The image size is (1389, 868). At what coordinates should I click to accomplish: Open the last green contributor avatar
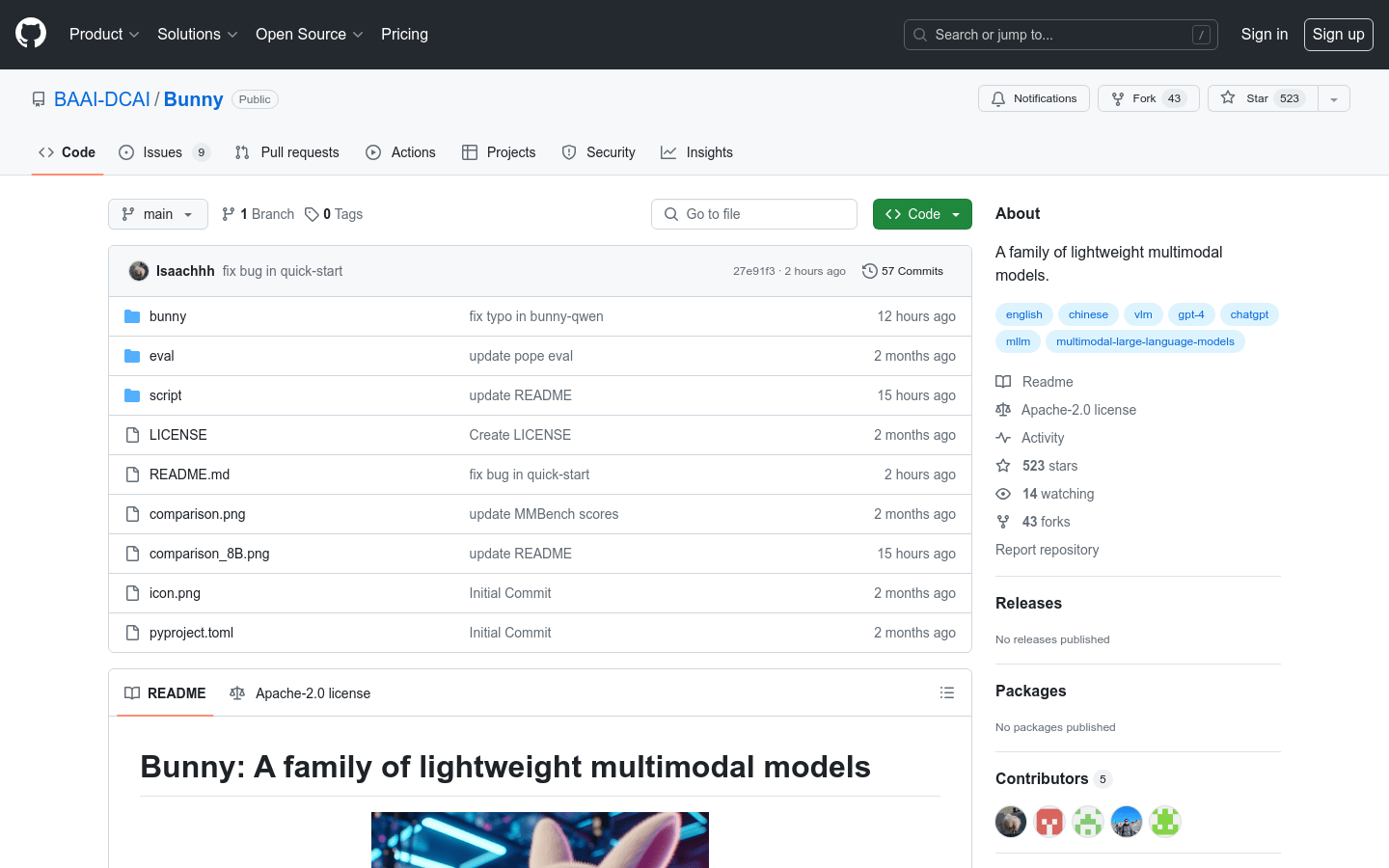click(1165, 822)
